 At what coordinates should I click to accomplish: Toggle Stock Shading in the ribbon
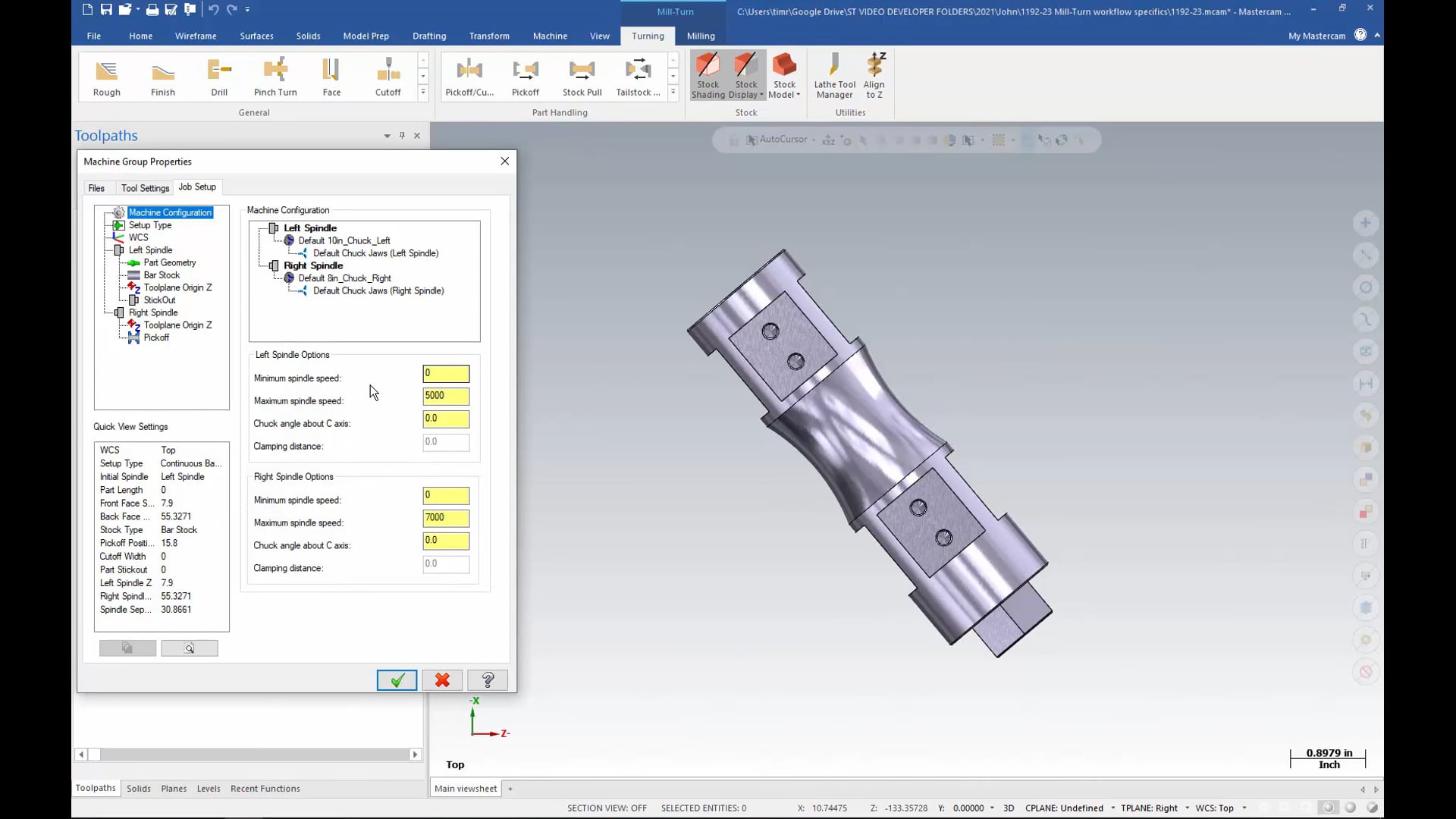708,75
